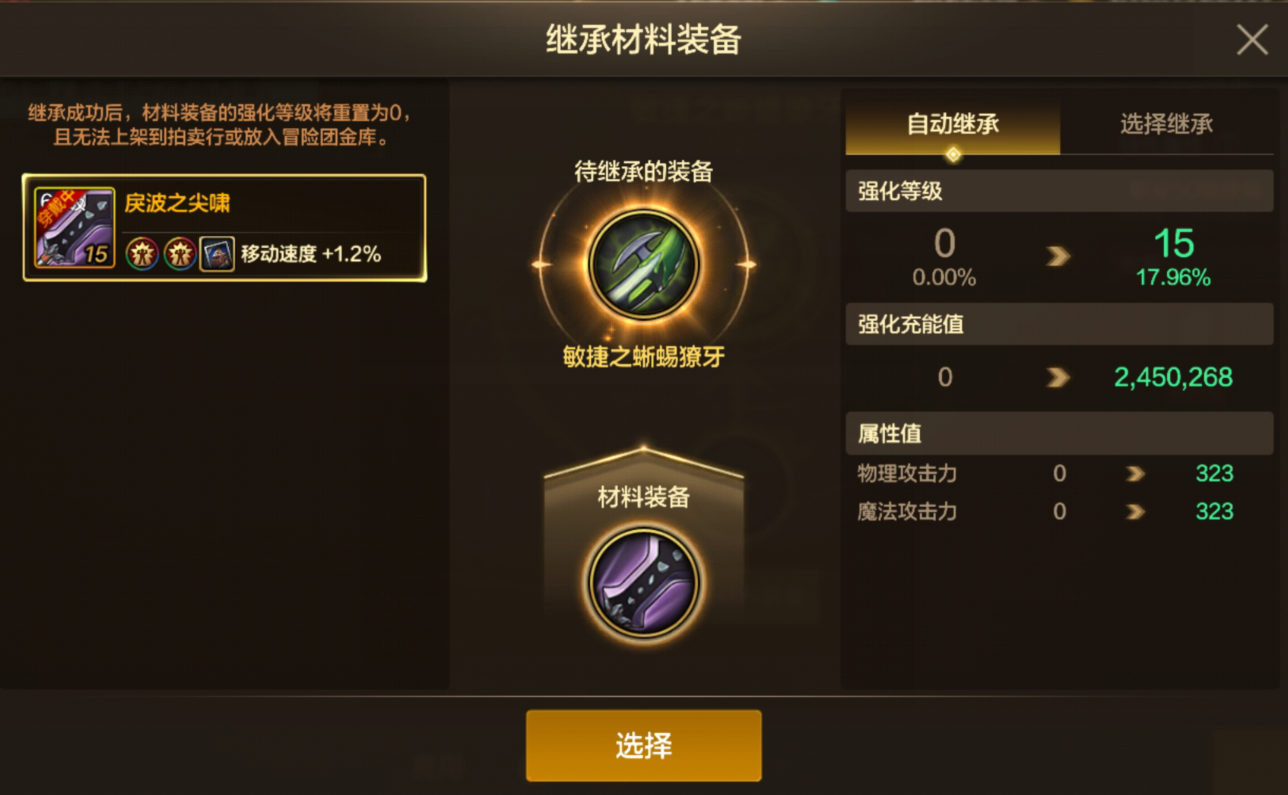The width and height of the screenshot is (1288, 795).
Task: Click the 强化充能值 section header
Action: pos(1059,324)
